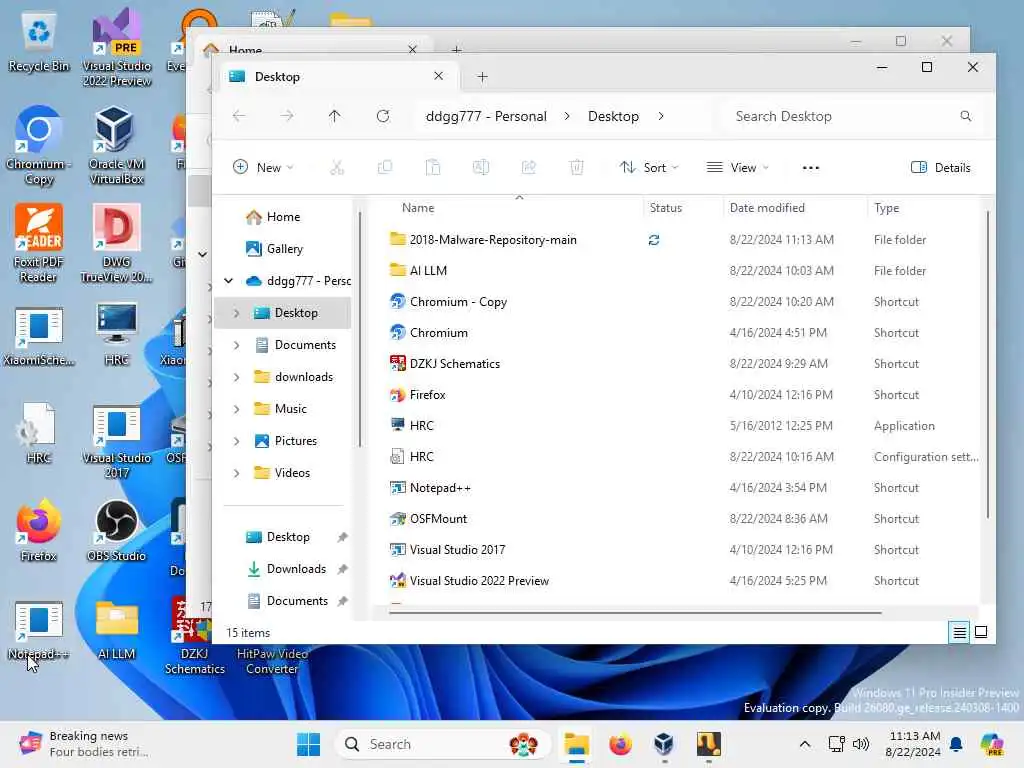Open Firefox from the taskbar
Viewport: 1024px width, 768px height.
tap(620, 744)
